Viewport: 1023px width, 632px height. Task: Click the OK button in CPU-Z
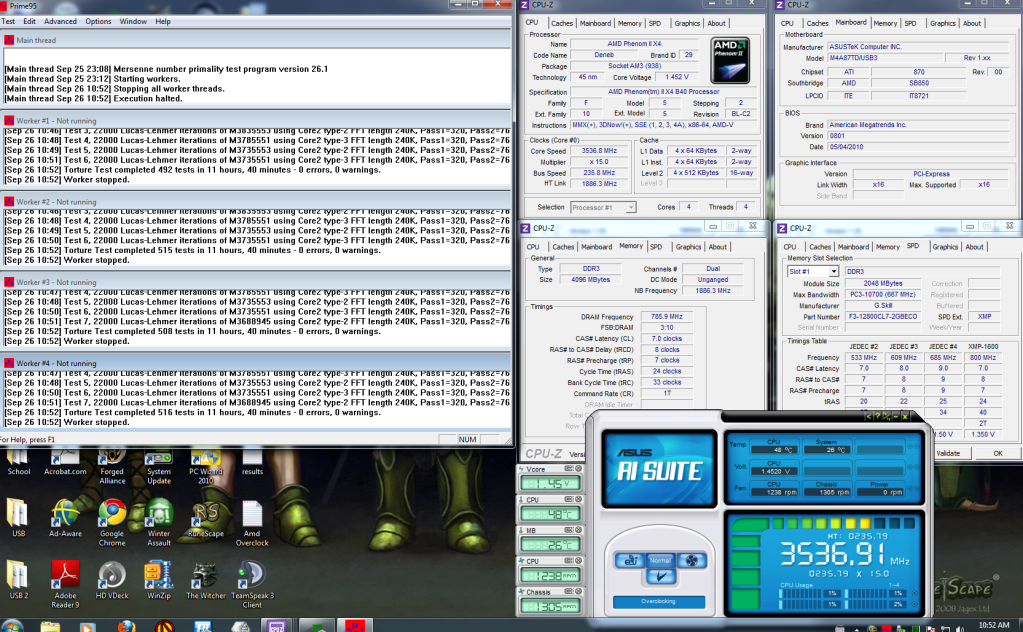pyautogui.click(x=998, y=453)
